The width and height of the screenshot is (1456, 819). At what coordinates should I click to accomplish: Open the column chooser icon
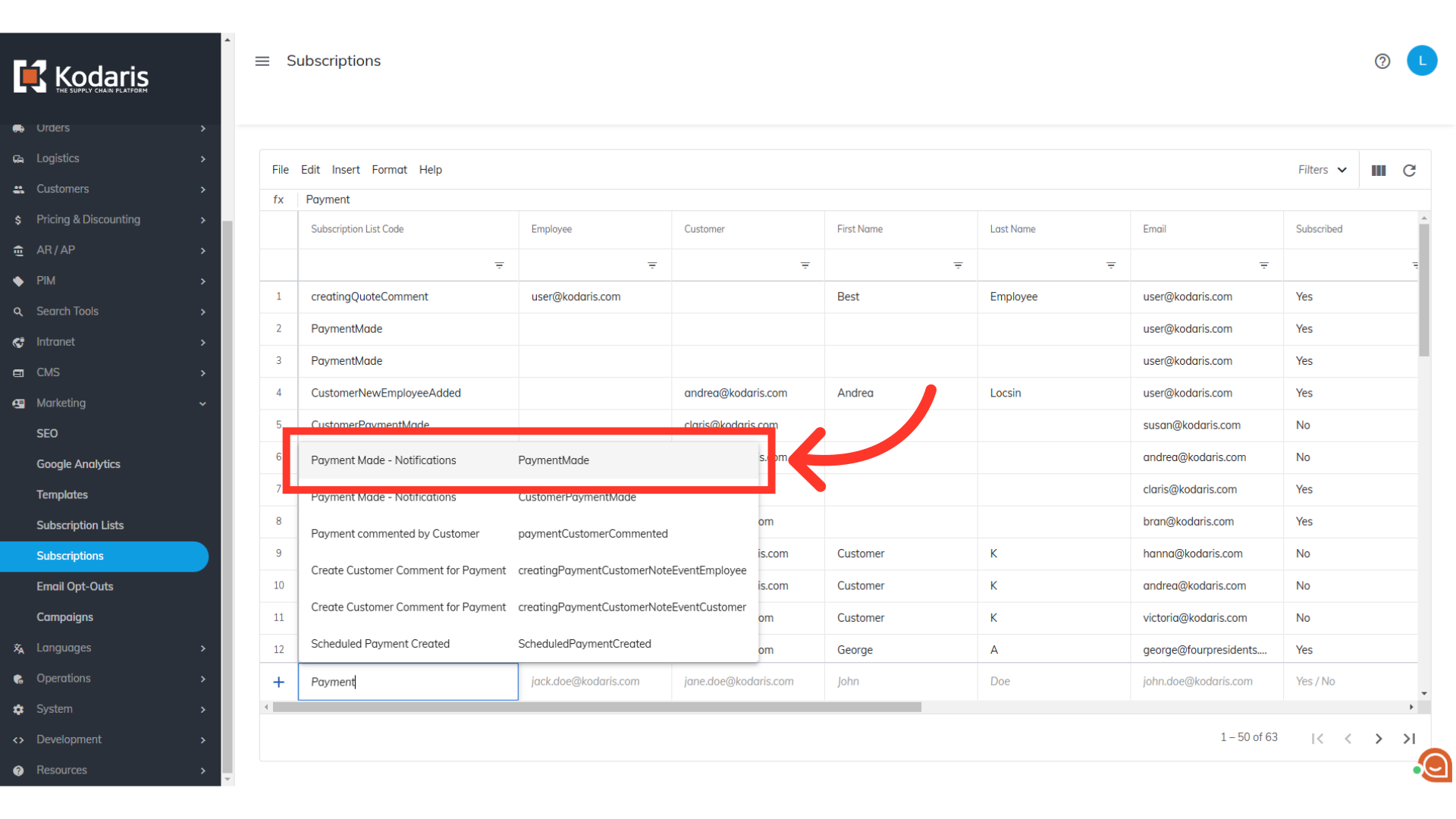[1378, 170]
